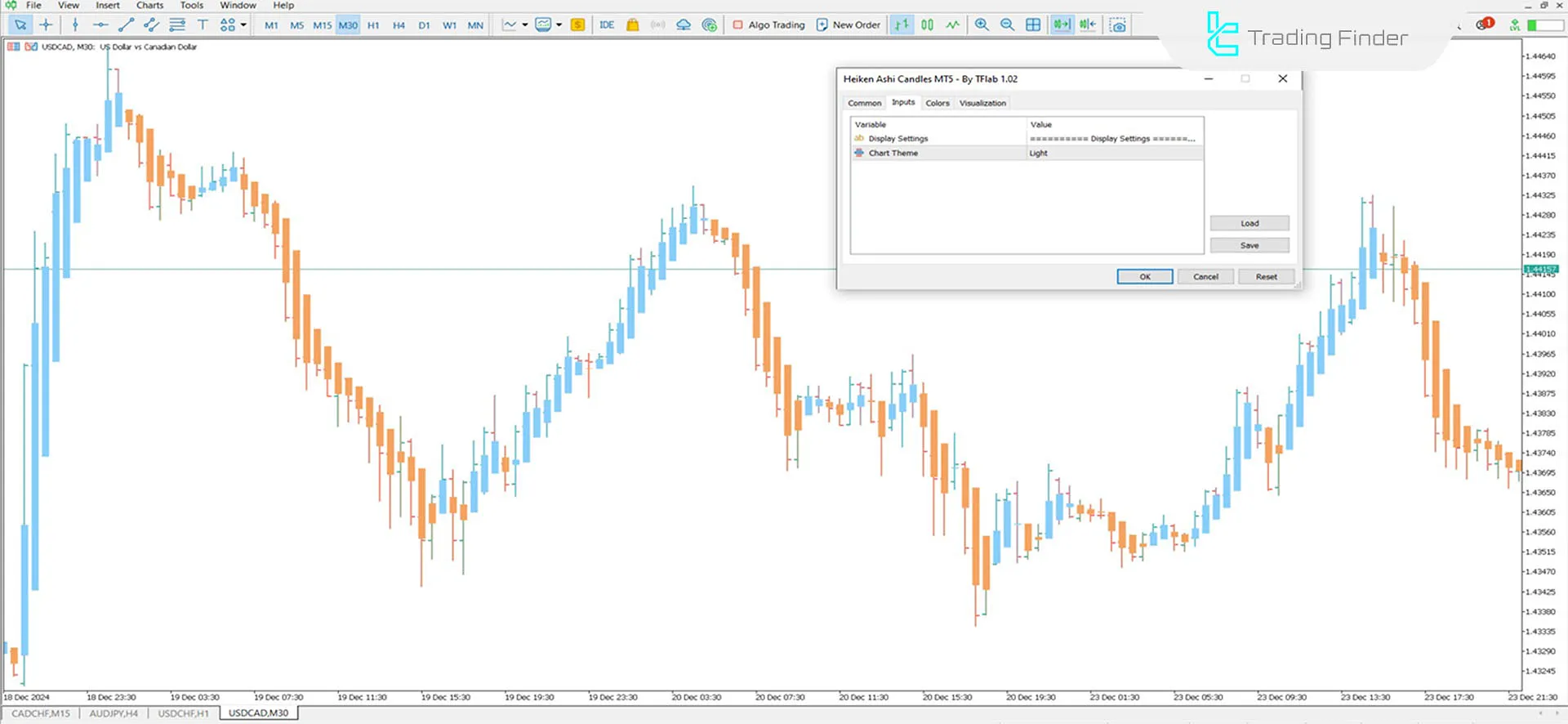Open the indicators list dropdown arrow
The width and height of the screenshot is (1568, 724).
(x=525, y=25)
